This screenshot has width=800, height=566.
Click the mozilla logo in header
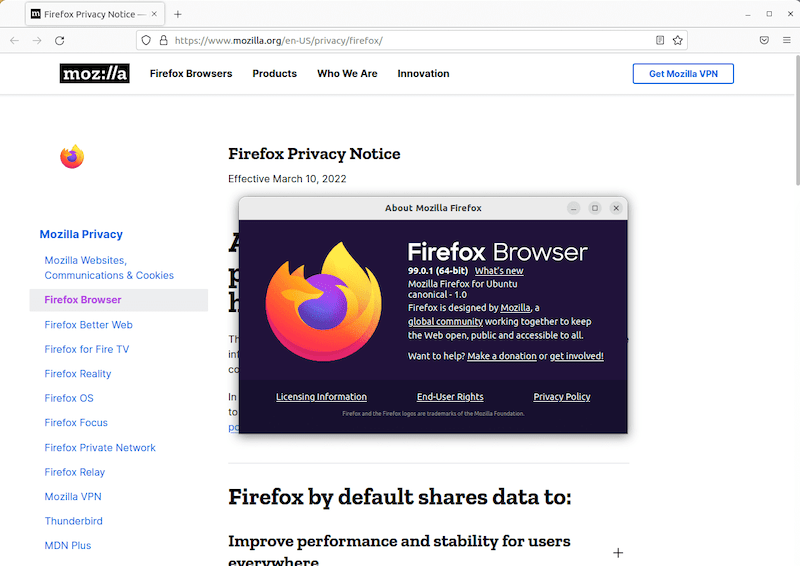[94, 73]
